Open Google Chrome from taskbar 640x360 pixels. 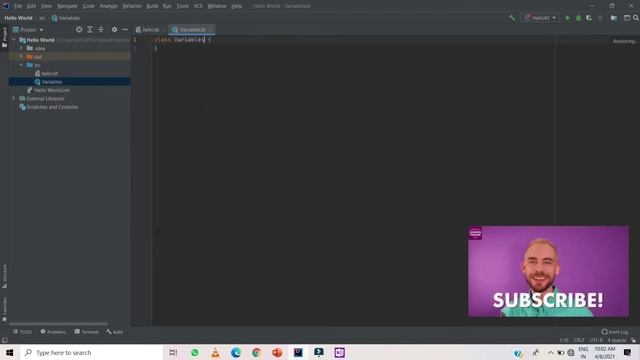[256, 352]
